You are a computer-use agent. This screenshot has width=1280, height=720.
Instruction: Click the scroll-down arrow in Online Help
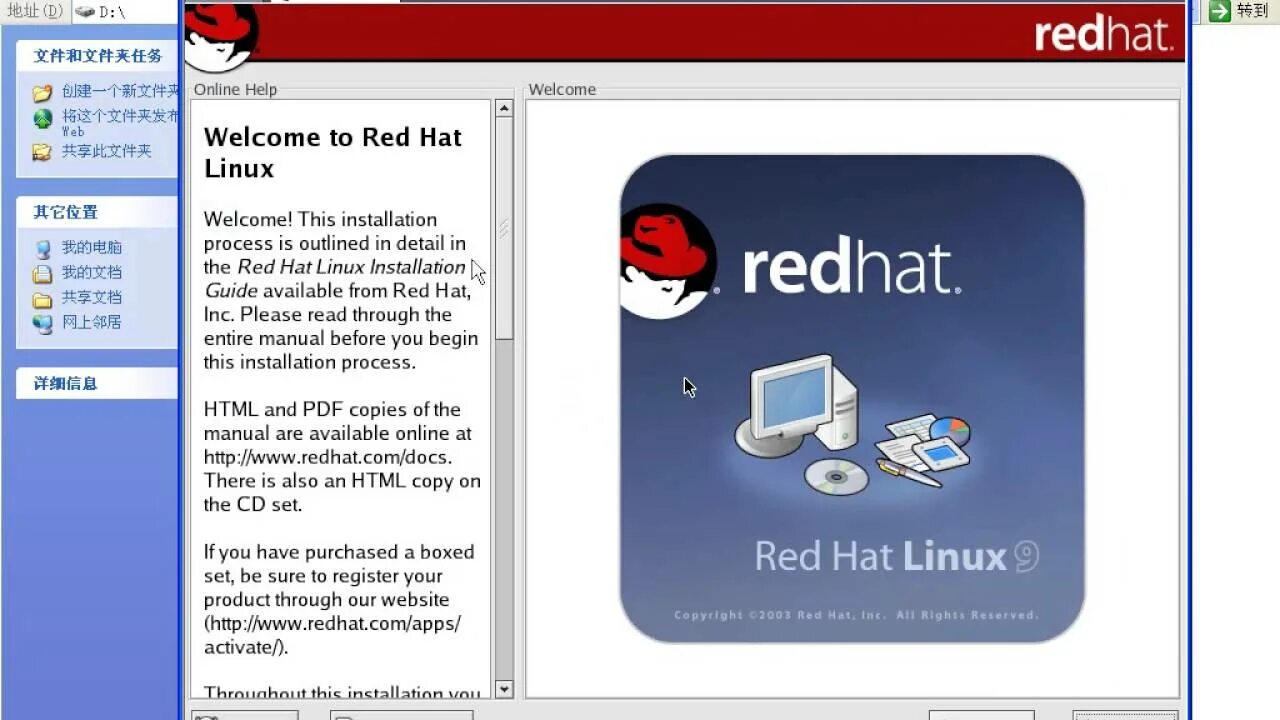[504, 688]
